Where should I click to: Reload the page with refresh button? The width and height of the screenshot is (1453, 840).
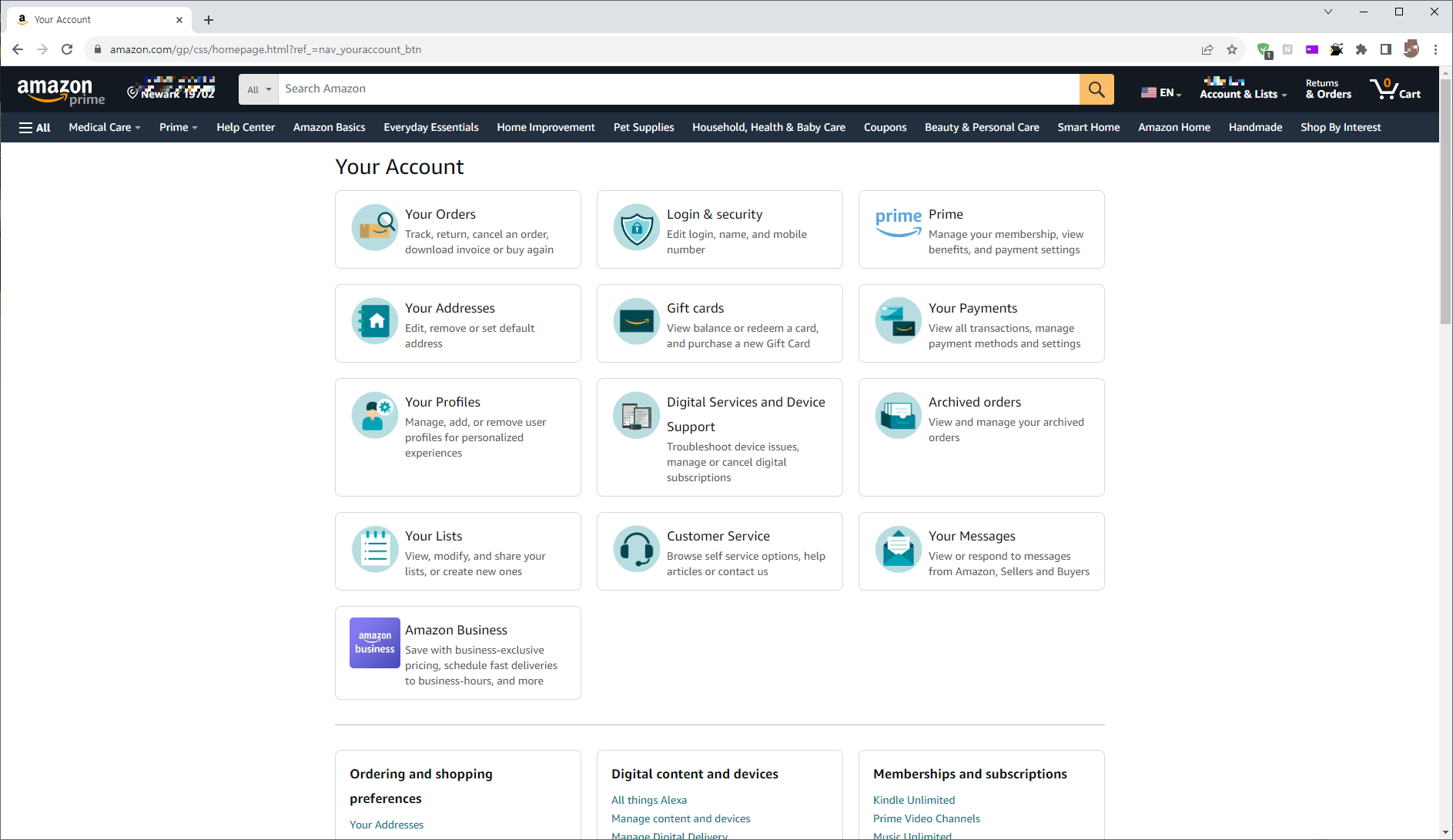(x=67, y=49)
